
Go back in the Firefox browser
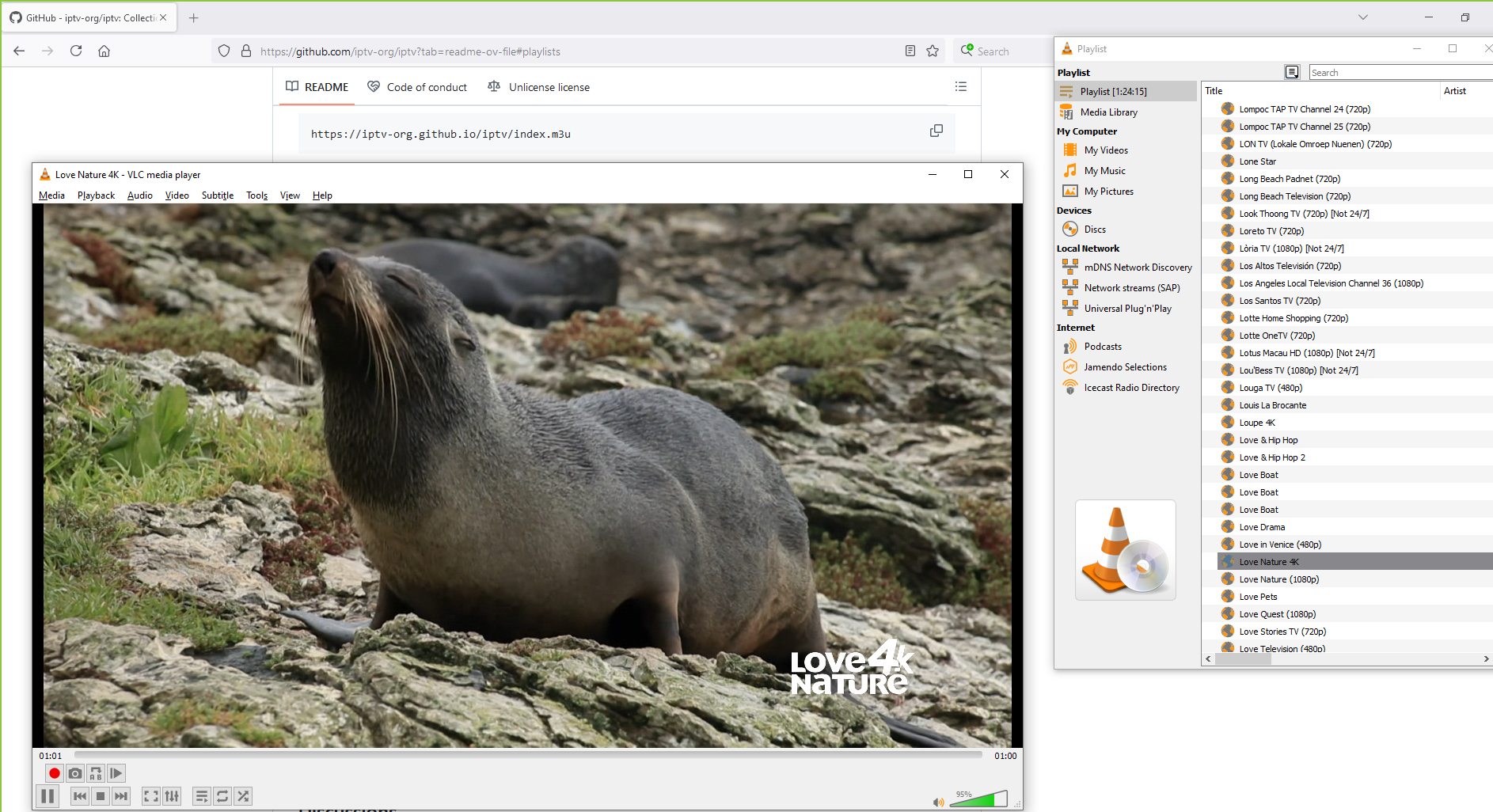click(19, 51)
